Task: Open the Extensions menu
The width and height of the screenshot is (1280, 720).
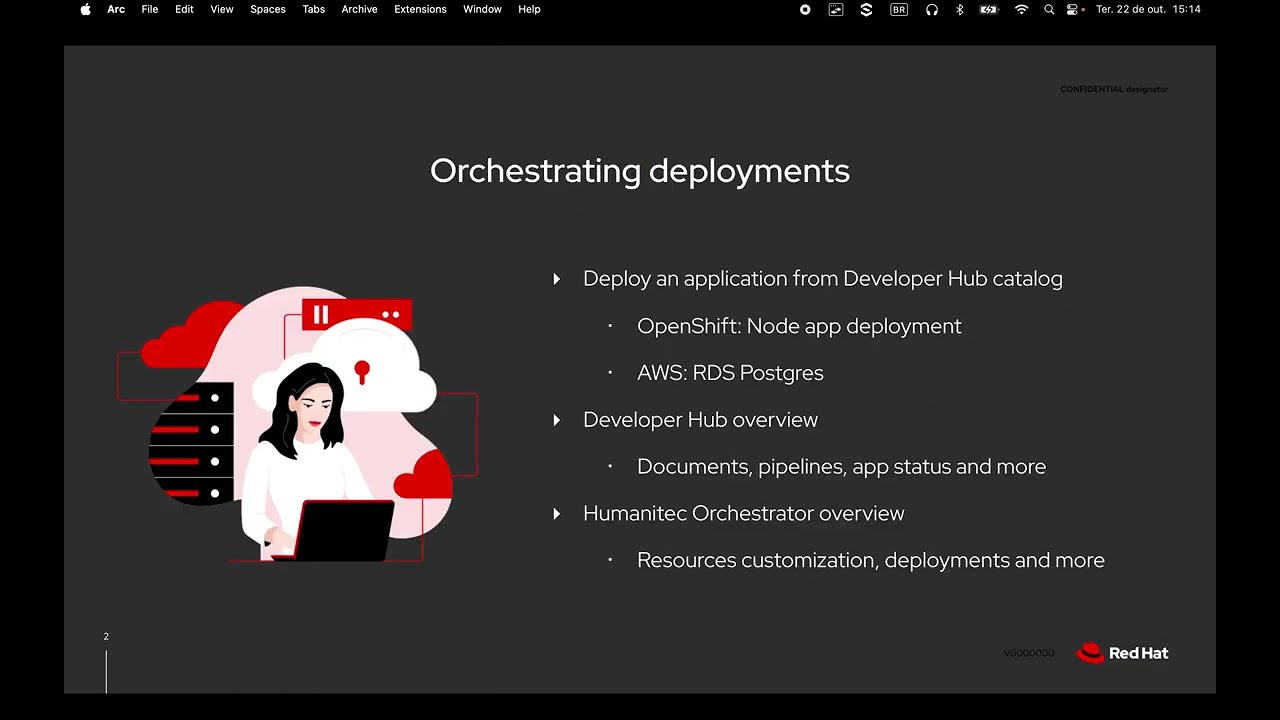Action: 420,9
